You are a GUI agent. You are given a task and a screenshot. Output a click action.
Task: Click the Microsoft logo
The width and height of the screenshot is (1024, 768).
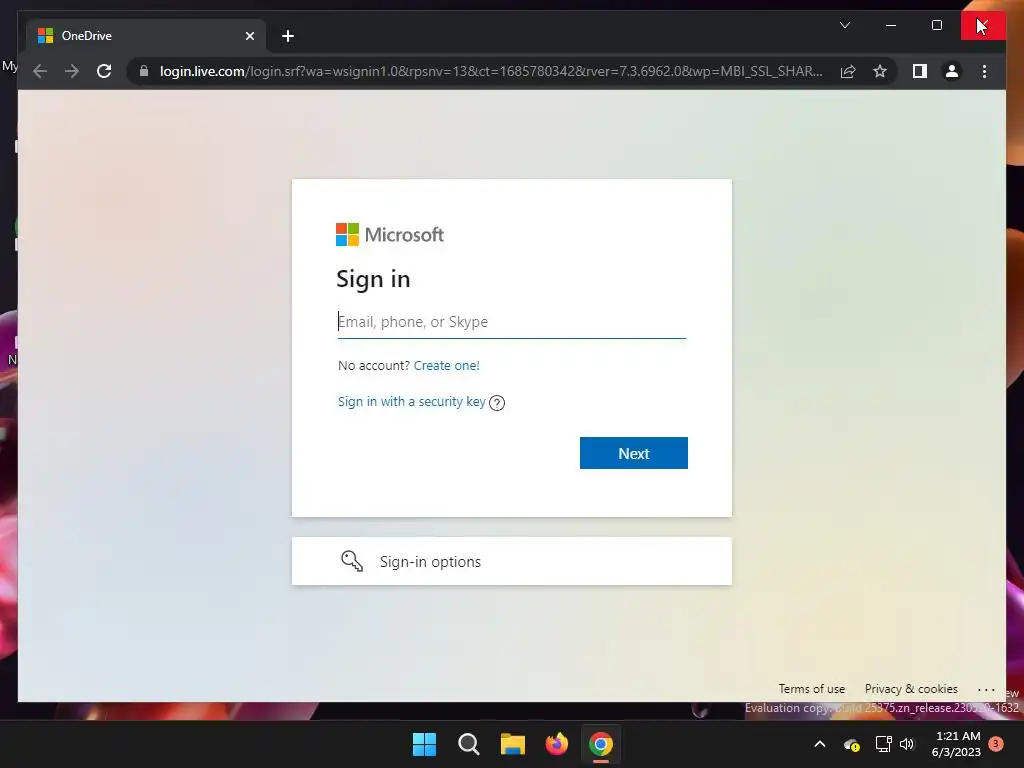pyautogui.click(x=390, y=234)
